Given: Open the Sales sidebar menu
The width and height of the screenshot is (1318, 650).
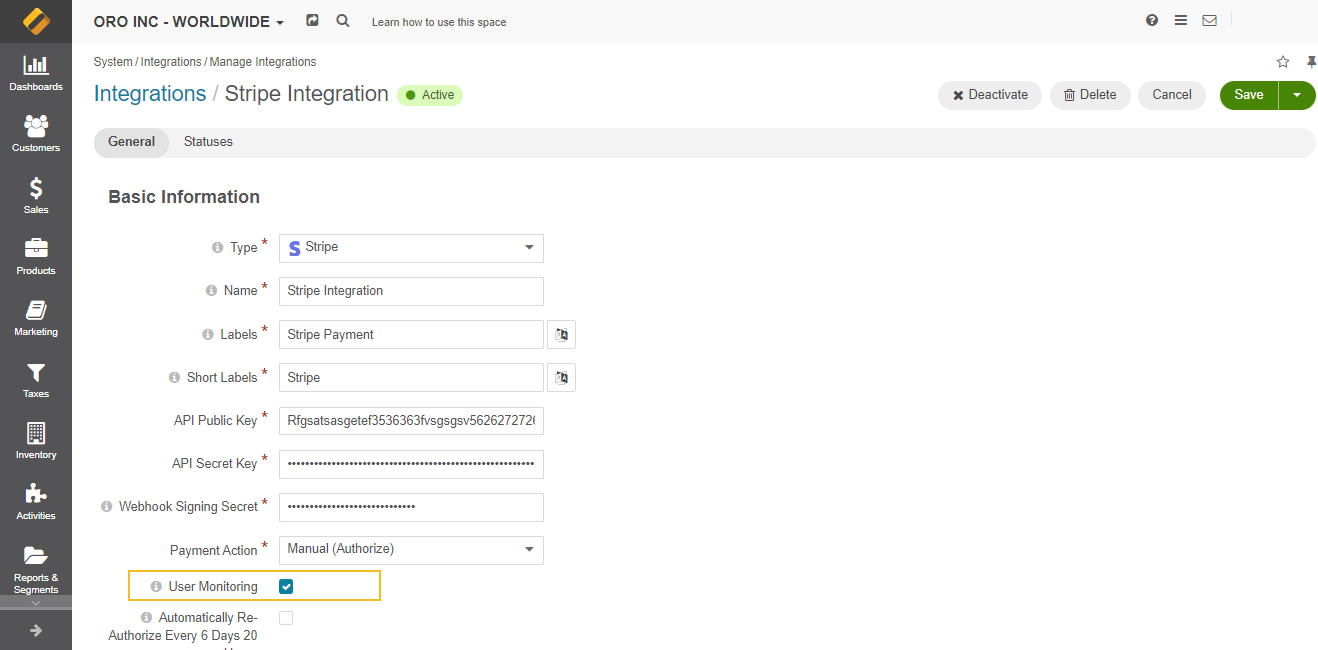Looking at the screenshot, I should [36, 196].
